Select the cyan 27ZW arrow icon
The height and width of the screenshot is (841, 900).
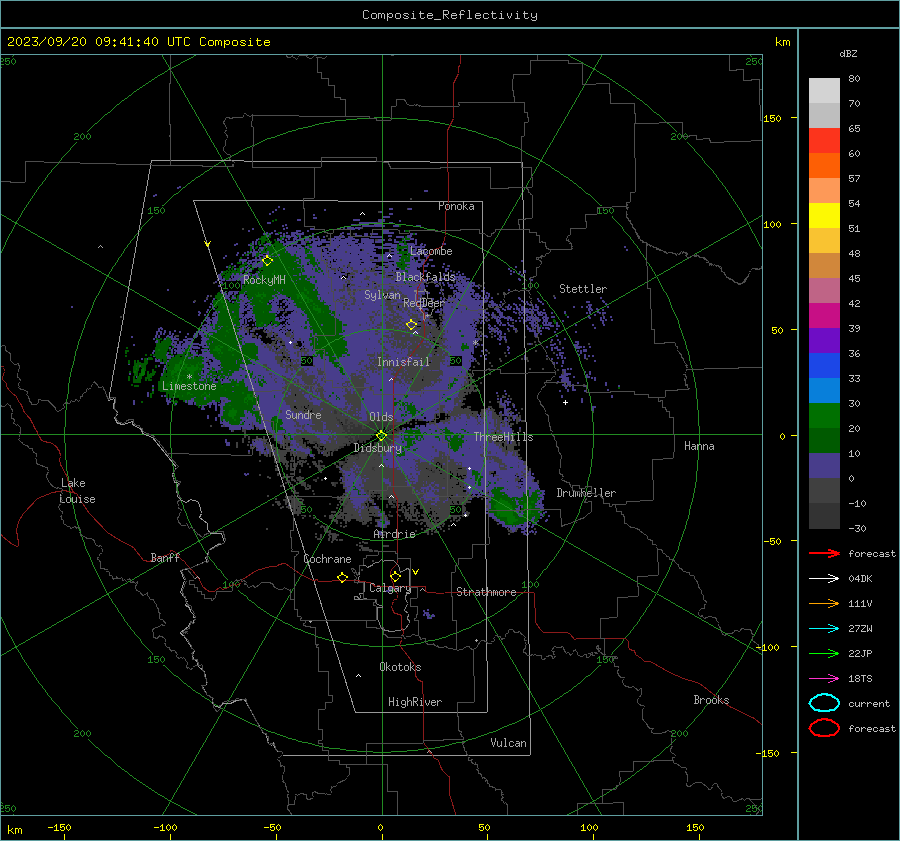pos(824,629)
